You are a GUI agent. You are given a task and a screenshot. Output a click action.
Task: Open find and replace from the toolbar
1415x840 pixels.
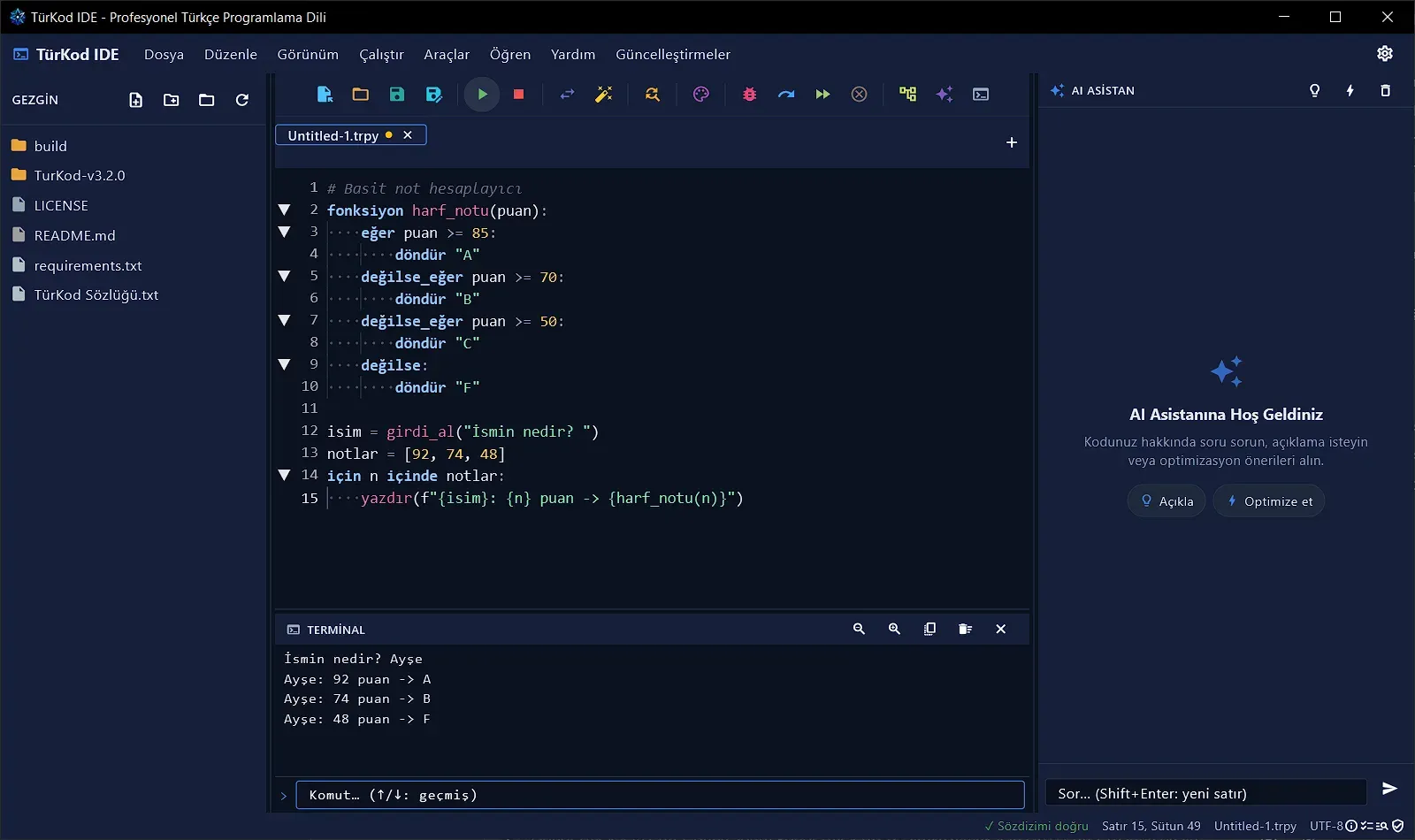653,95
